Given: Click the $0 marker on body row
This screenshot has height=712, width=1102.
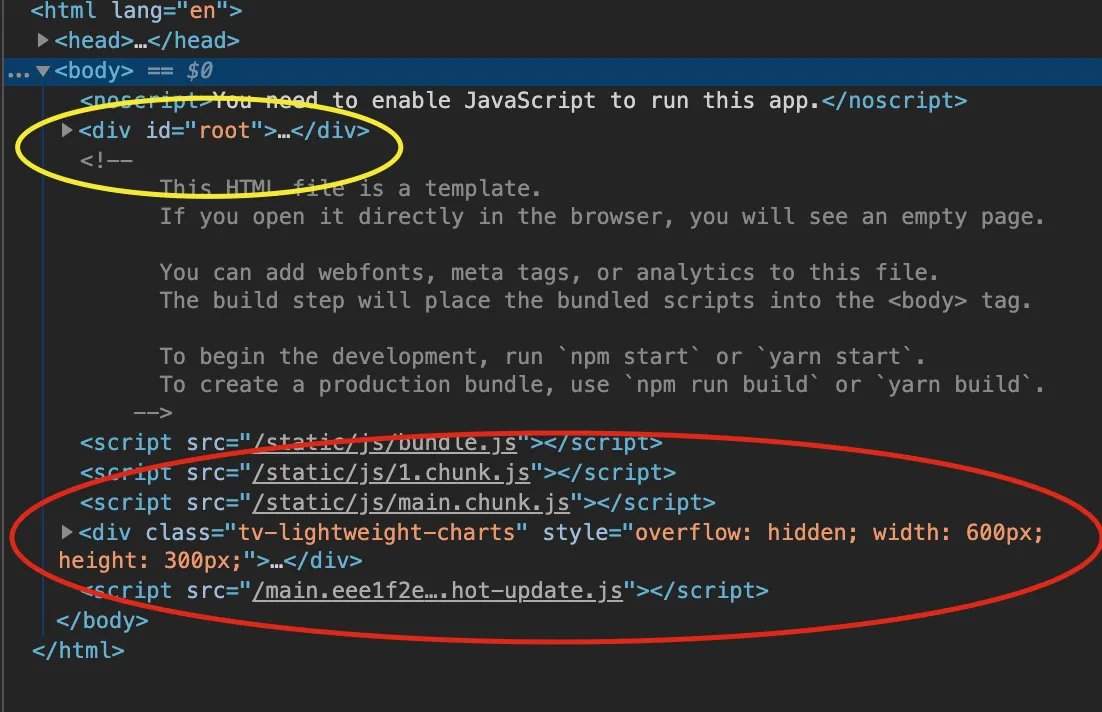Looking at the screenshot, I should [200, 70].
